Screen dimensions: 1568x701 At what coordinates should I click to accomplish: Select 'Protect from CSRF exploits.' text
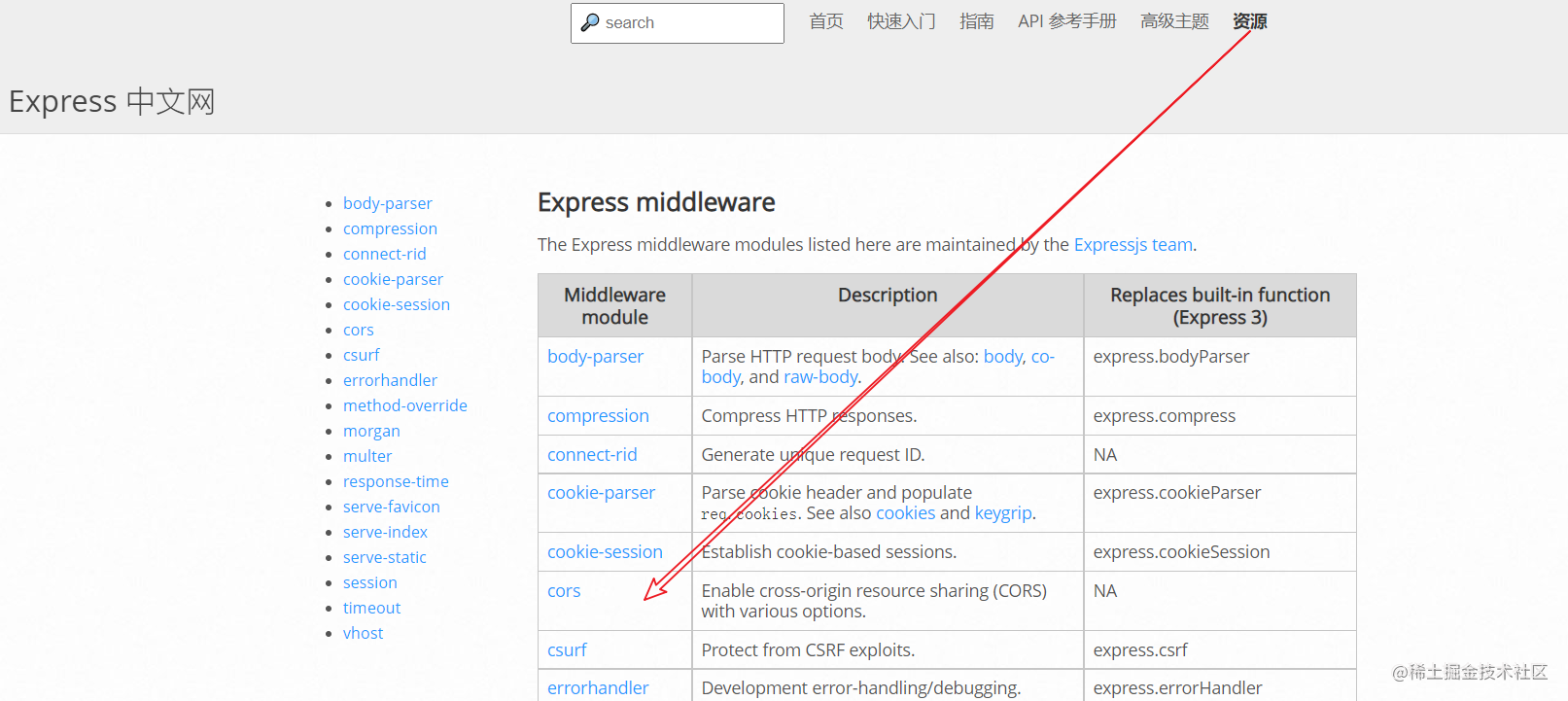pyautogui.click(x=808, y=650)
